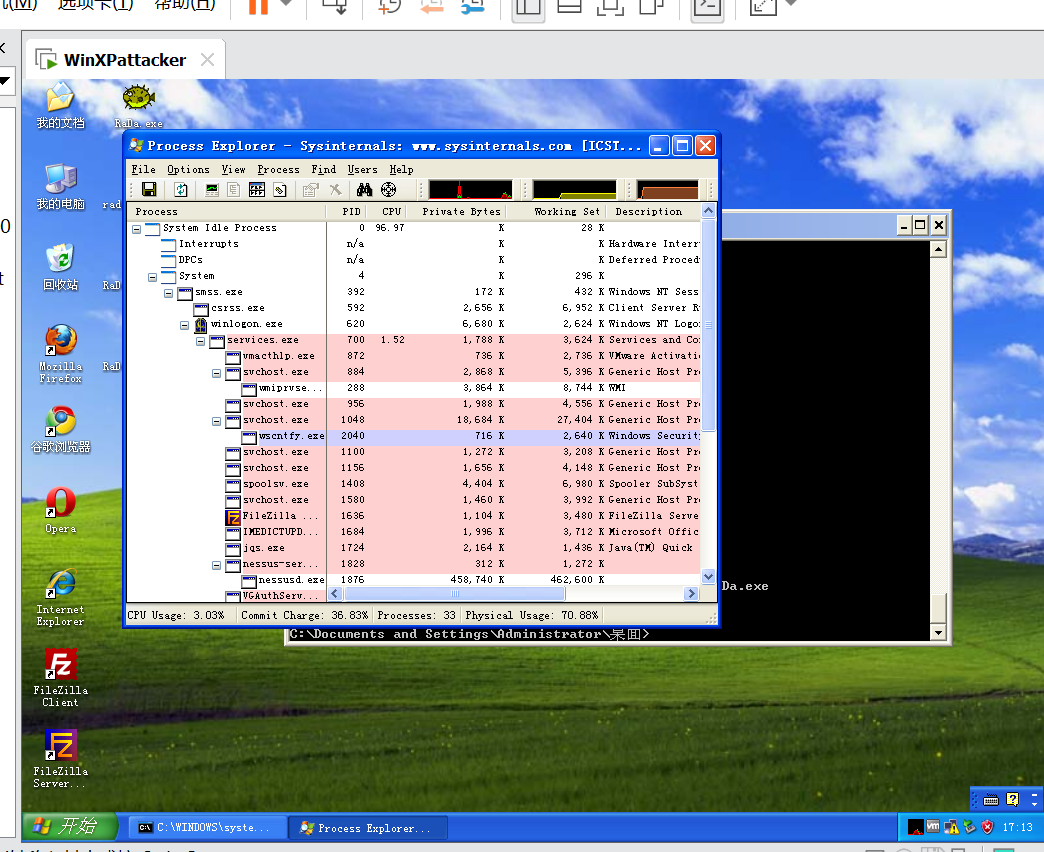Select the spoolsv.exe process row
Viewport: 1044px width, 852px height.
point(413,484)
